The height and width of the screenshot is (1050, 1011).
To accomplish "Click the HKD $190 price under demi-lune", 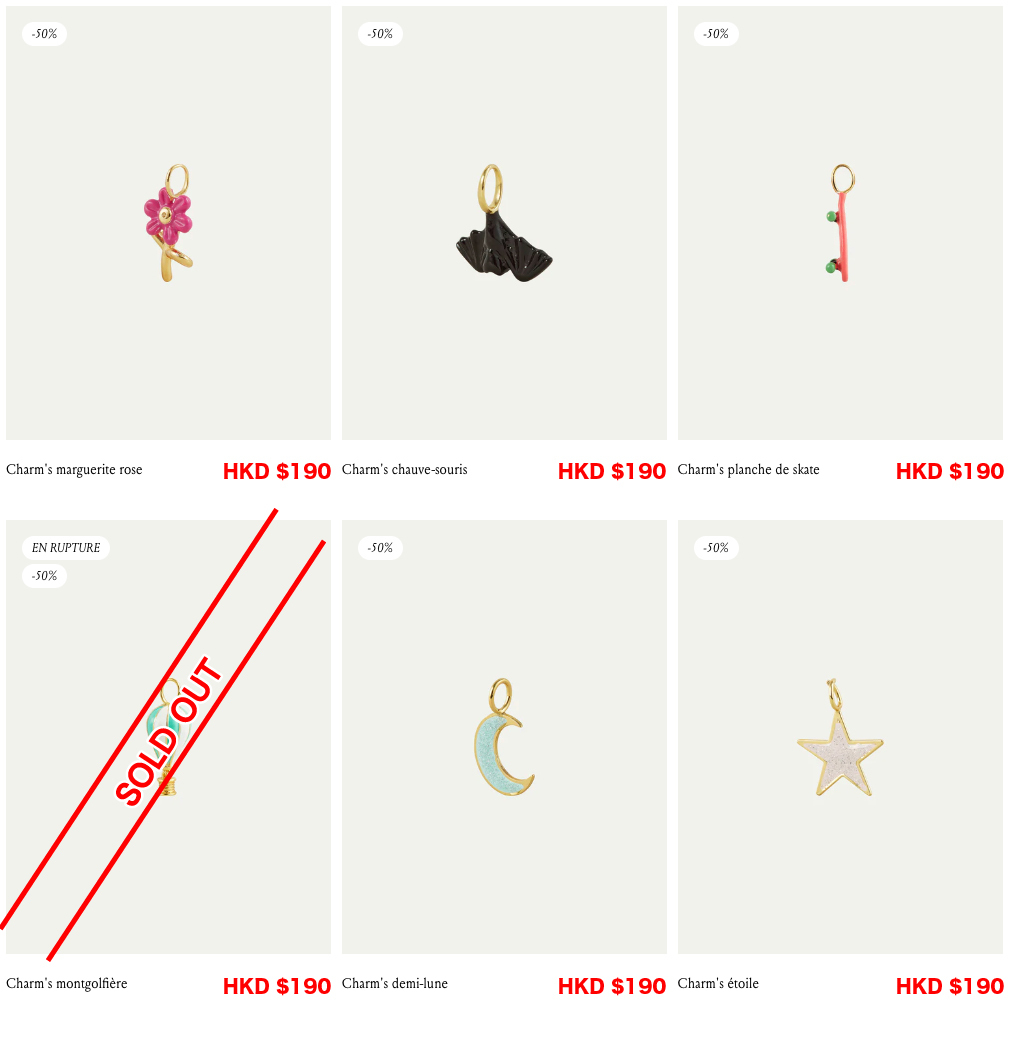I will point(612,986).
